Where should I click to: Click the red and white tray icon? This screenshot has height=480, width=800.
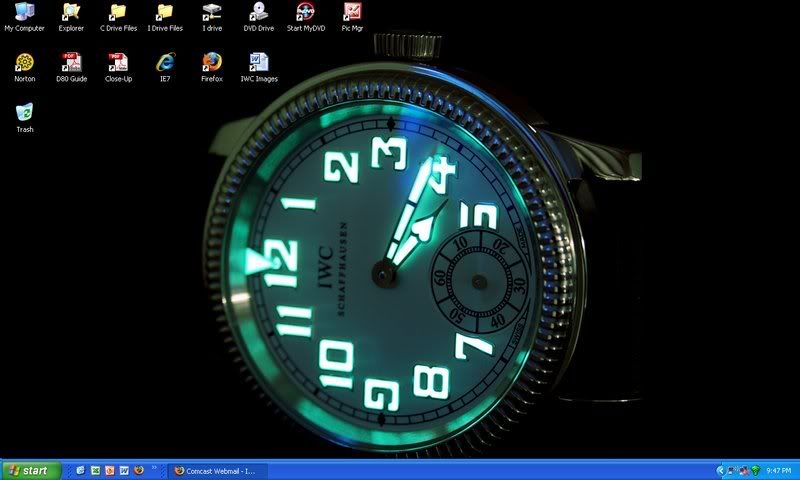click(x=744, y=471)
